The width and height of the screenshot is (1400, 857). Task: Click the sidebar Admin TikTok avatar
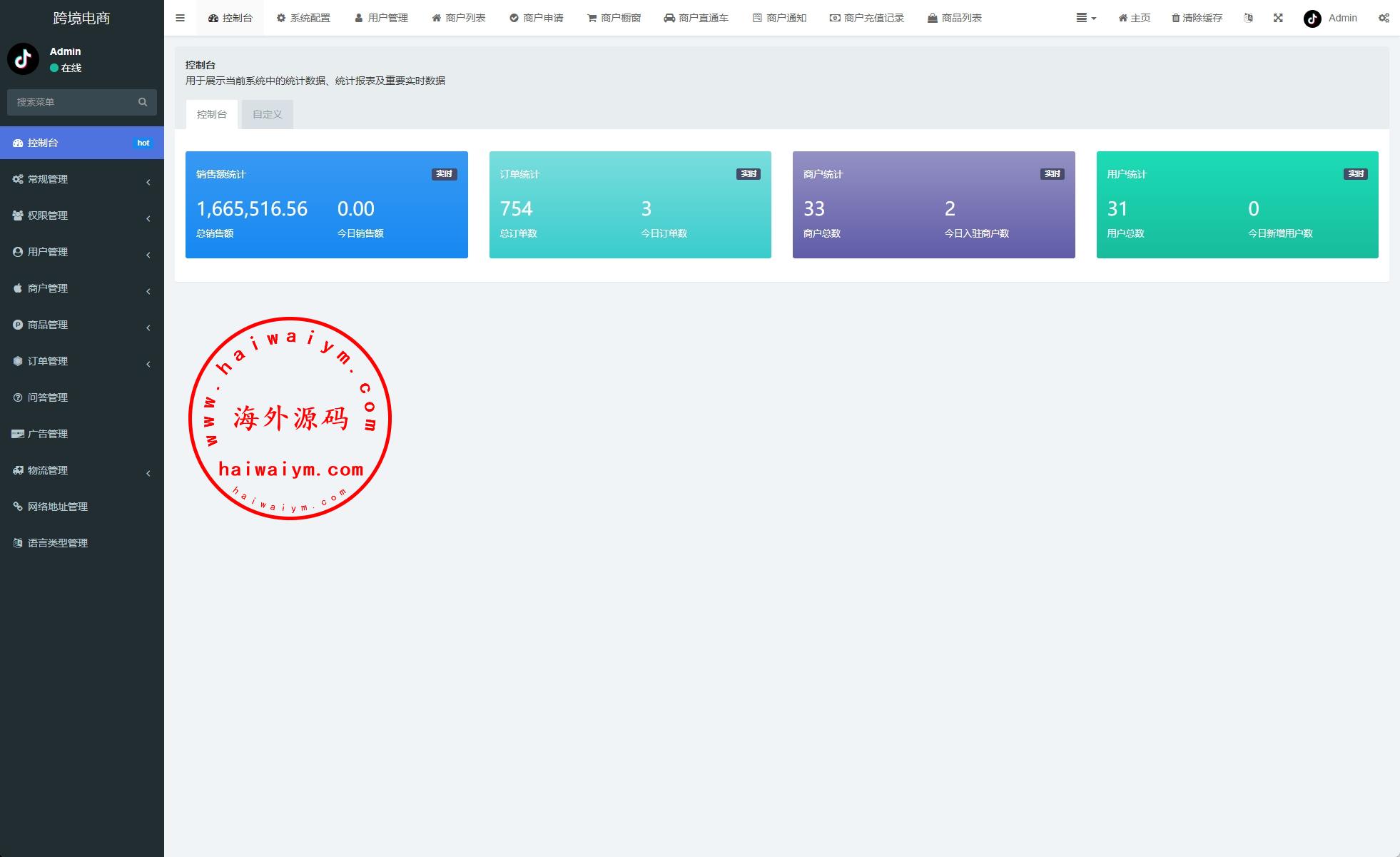tap(23, 59)
